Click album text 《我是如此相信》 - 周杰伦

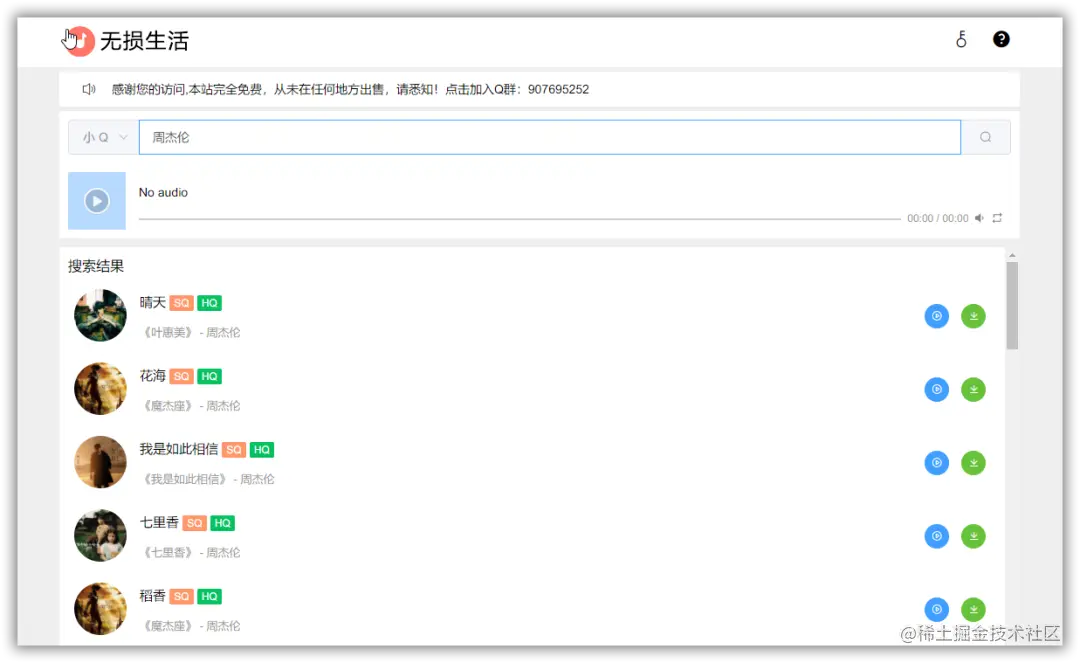click(207, 479)
